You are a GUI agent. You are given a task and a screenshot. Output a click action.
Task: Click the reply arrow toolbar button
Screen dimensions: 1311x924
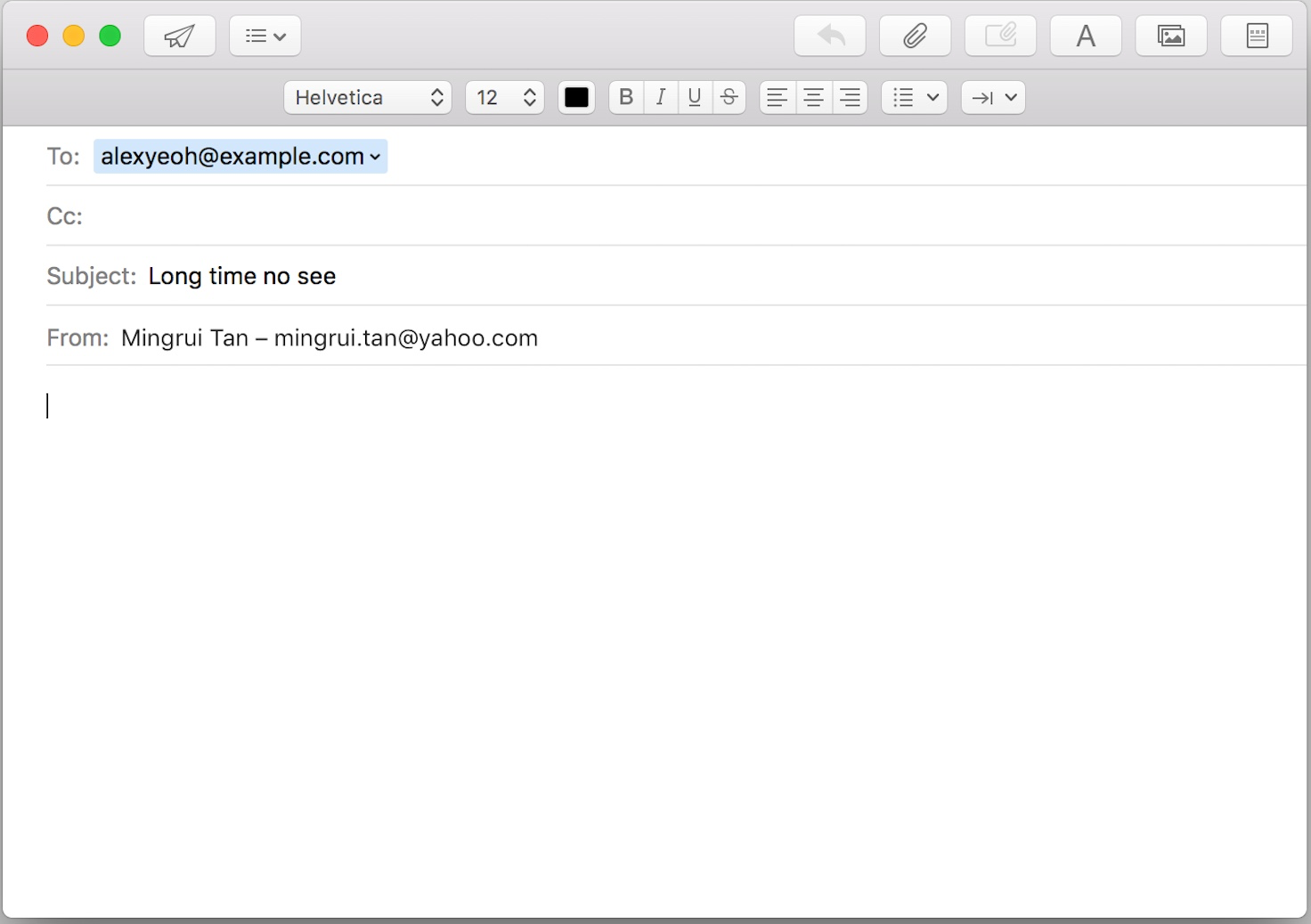click(x=830, y=36)
